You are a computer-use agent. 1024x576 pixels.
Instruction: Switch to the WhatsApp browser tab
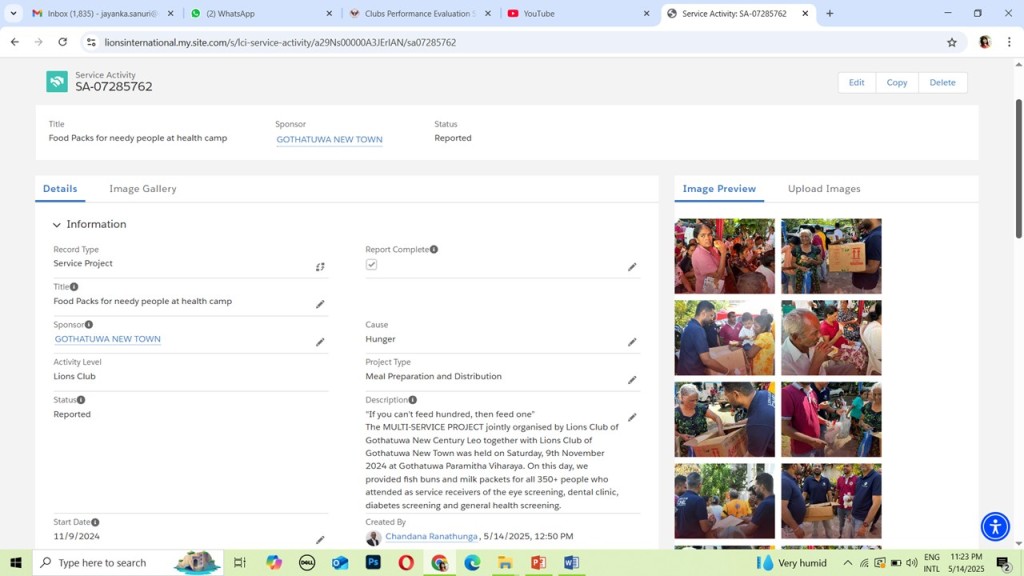260,13
